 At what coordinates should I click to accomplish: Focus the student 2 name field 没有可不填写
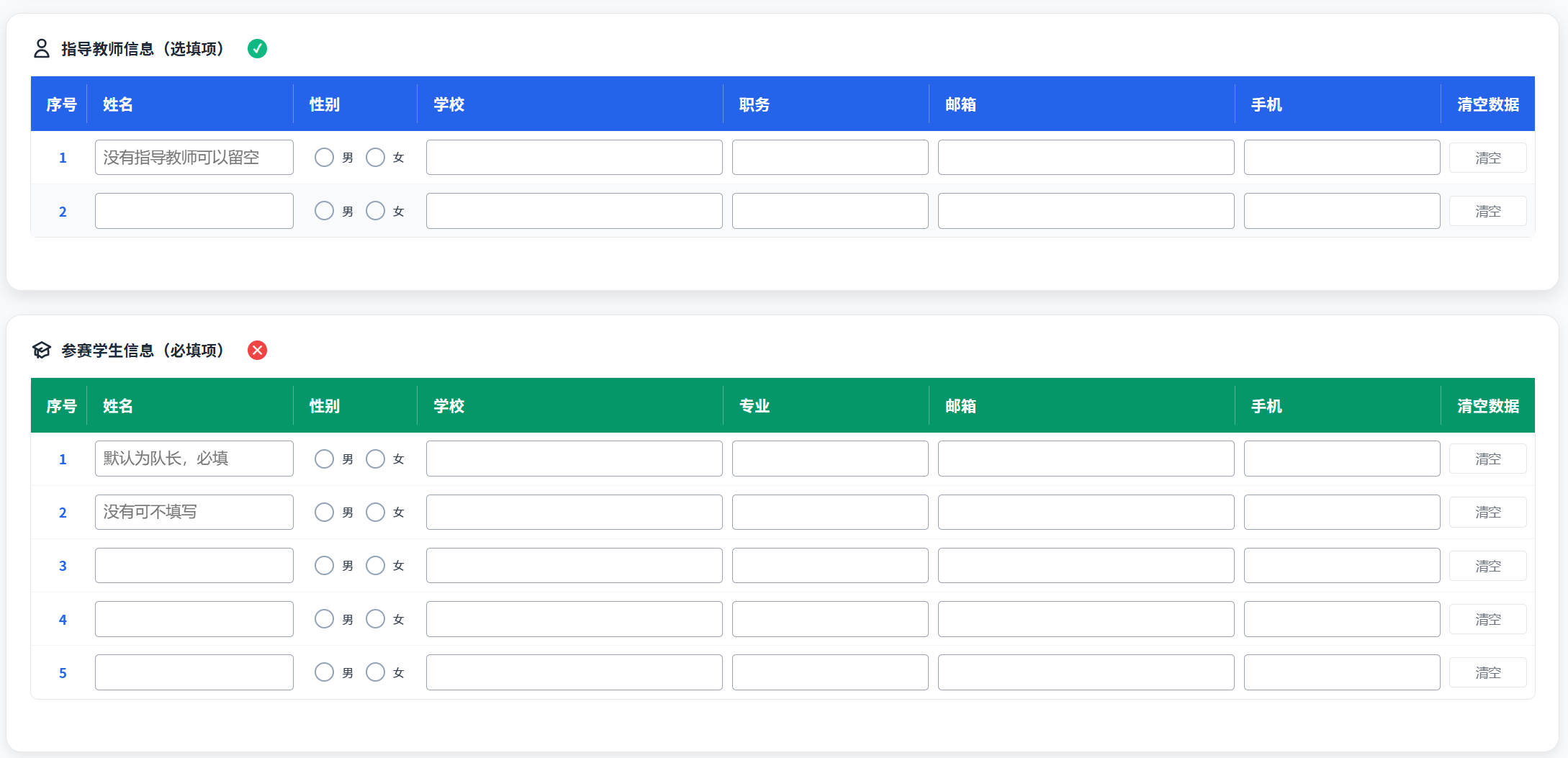click(194, 512)
